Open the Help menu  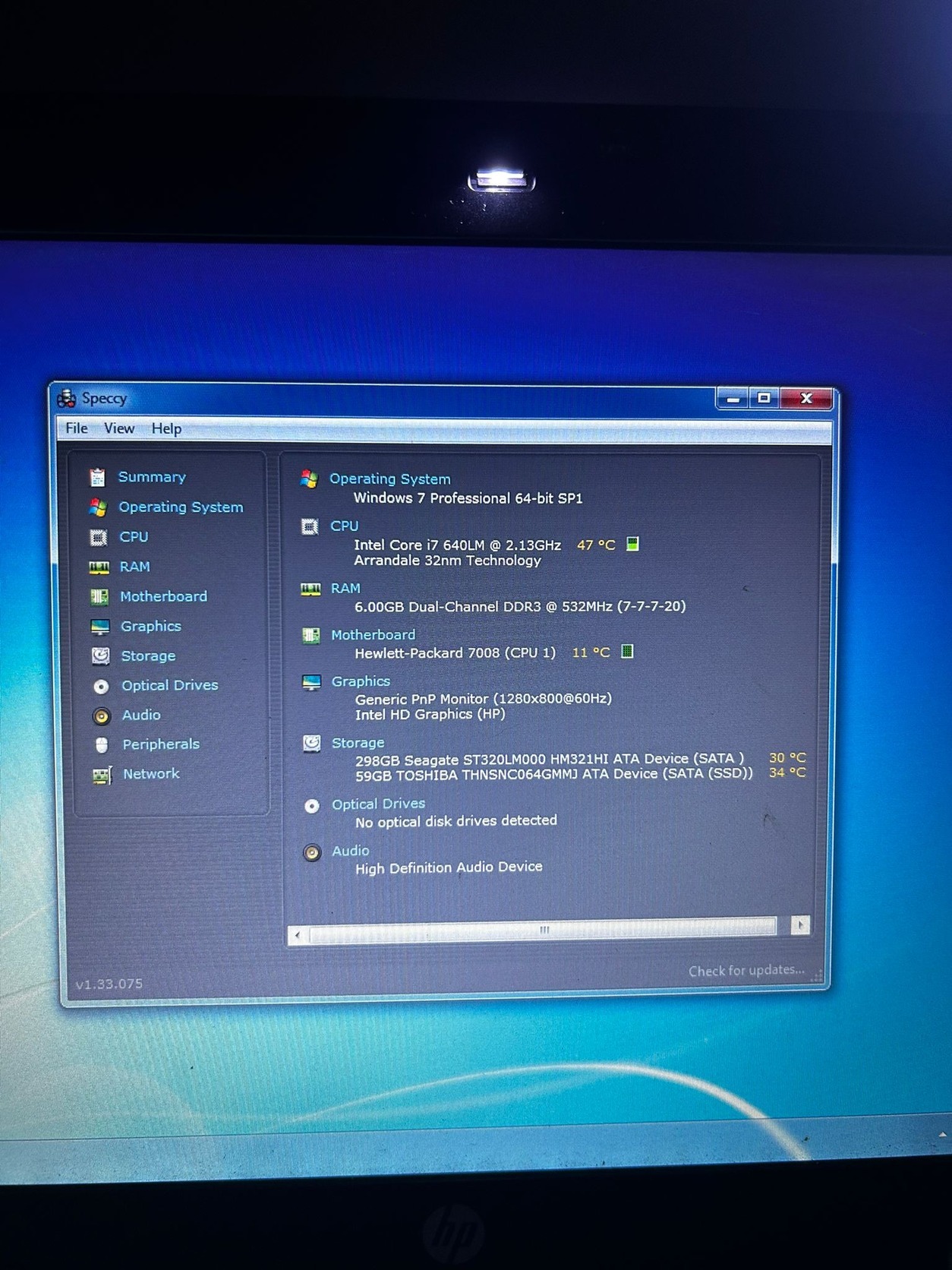[166, 428]
